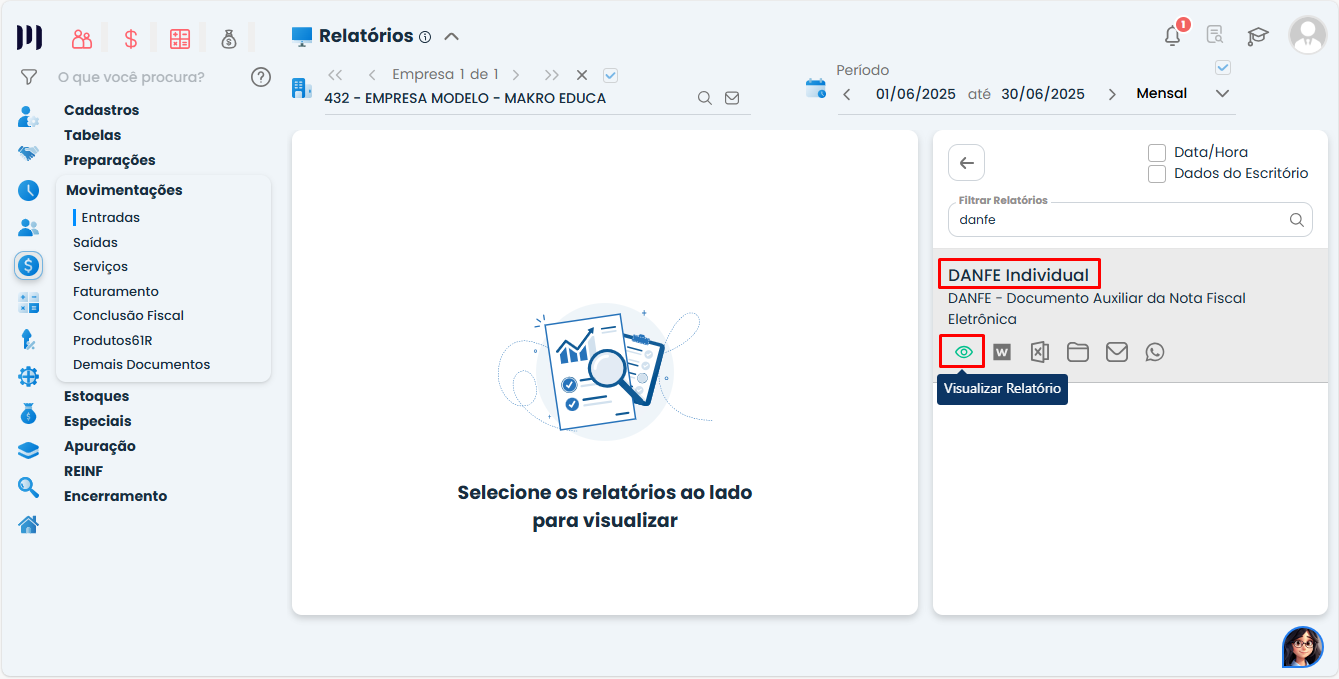Click the Filtrar Relatórios field

[1130, 219]
